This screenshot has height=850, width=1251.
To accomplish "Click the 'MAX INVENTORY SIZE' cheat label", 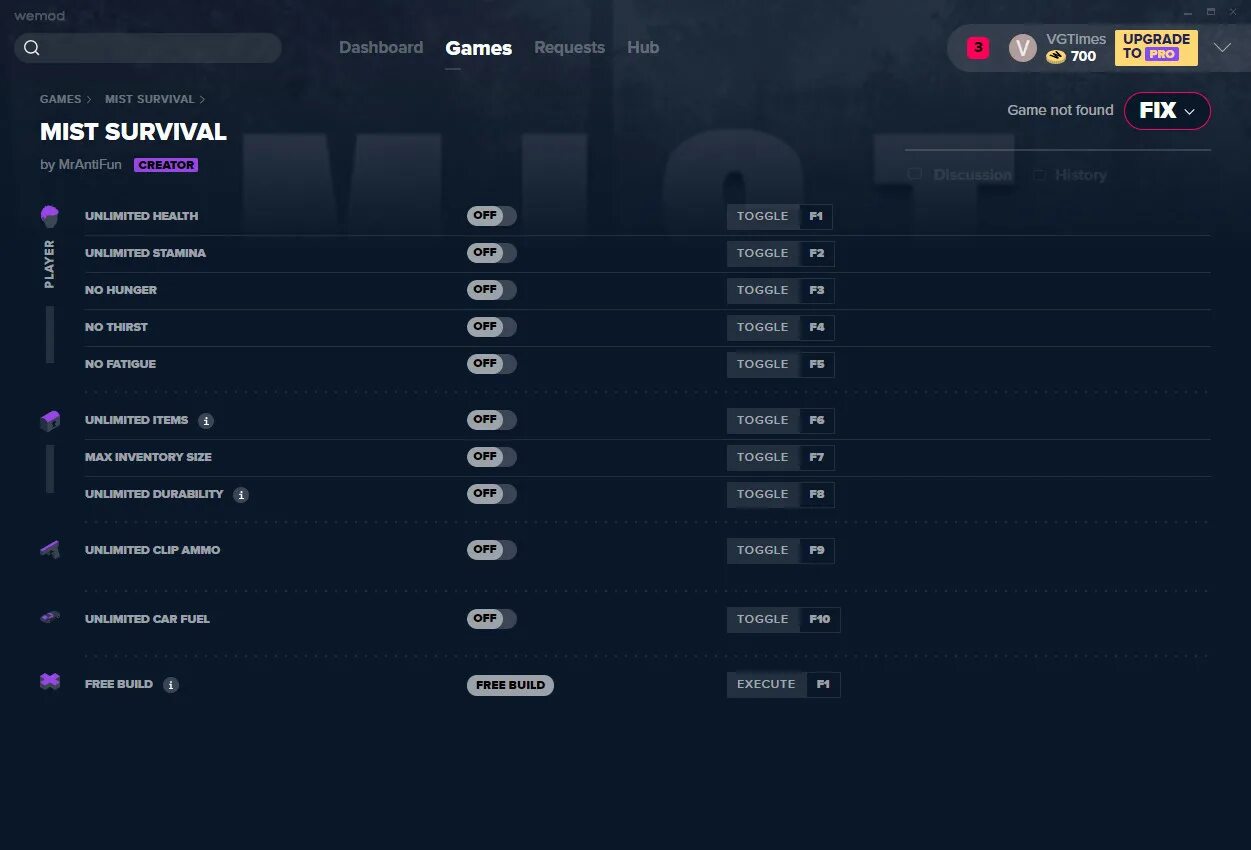I will click(148, 457).
